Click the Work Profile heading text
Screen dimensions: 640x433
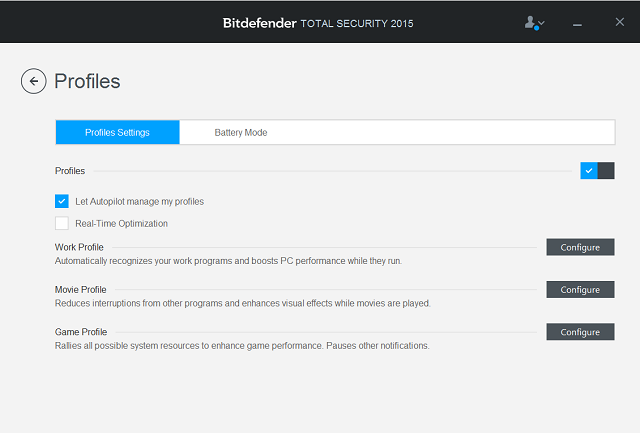click(79, 247)
